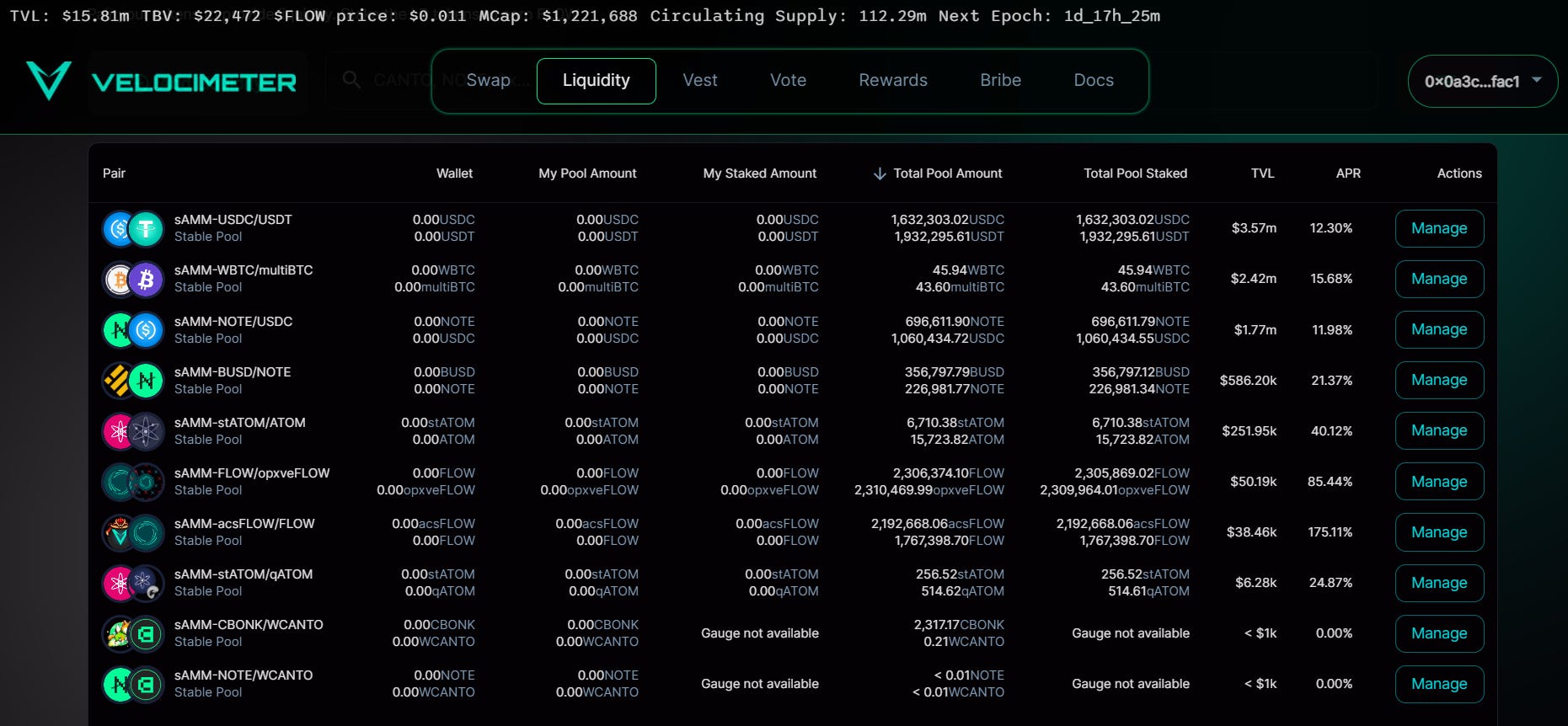Manage the sAMM-WBTC/multiBTC pool
The width and height of the screenshot is (1568, 726).
point(1439,279)
